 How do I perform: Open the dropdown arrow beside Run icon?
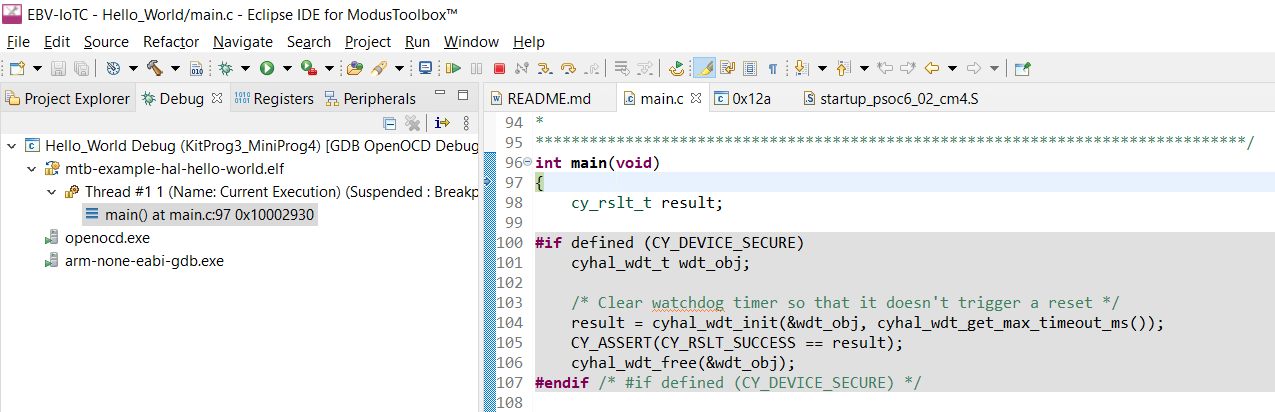point(287,69)
